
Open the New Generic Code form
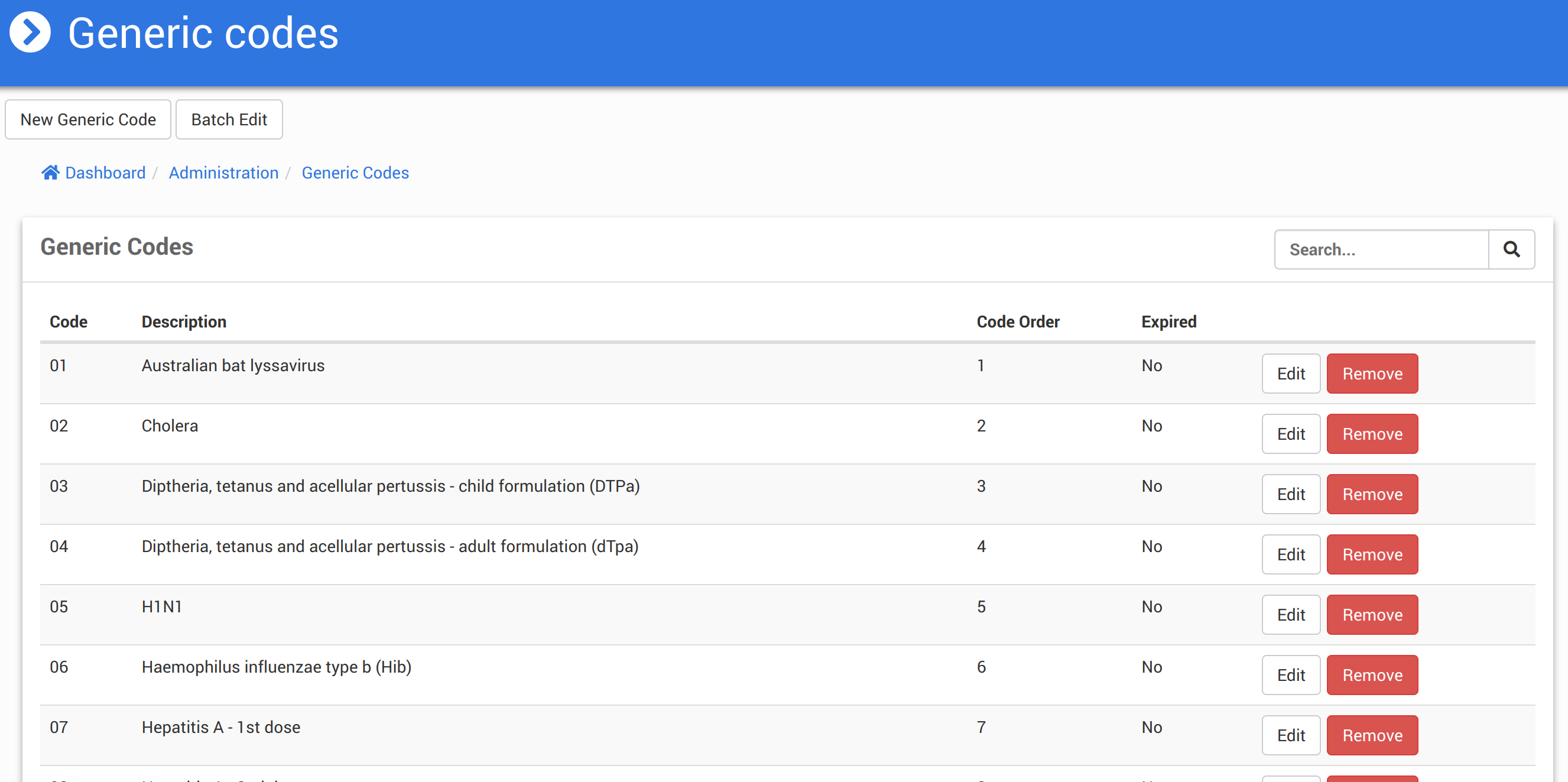click(x=88, y=119)
